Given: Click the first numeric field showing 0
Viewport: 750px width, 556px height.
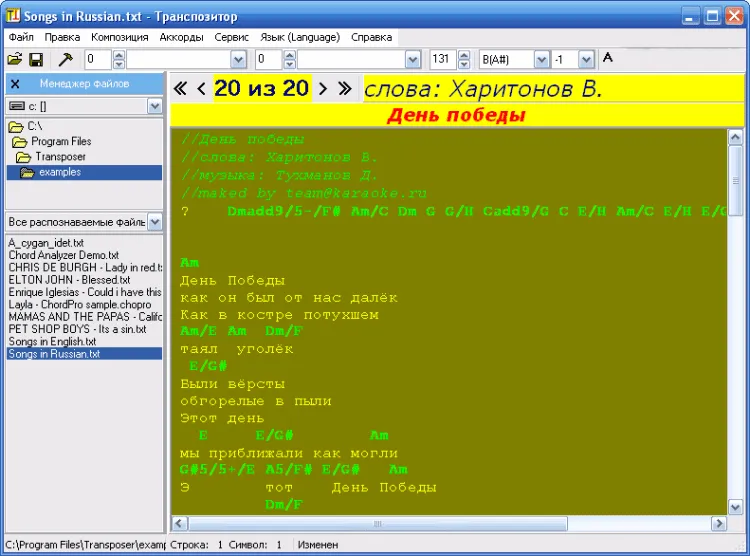Looking at the screenshot, I should point(98,59).
